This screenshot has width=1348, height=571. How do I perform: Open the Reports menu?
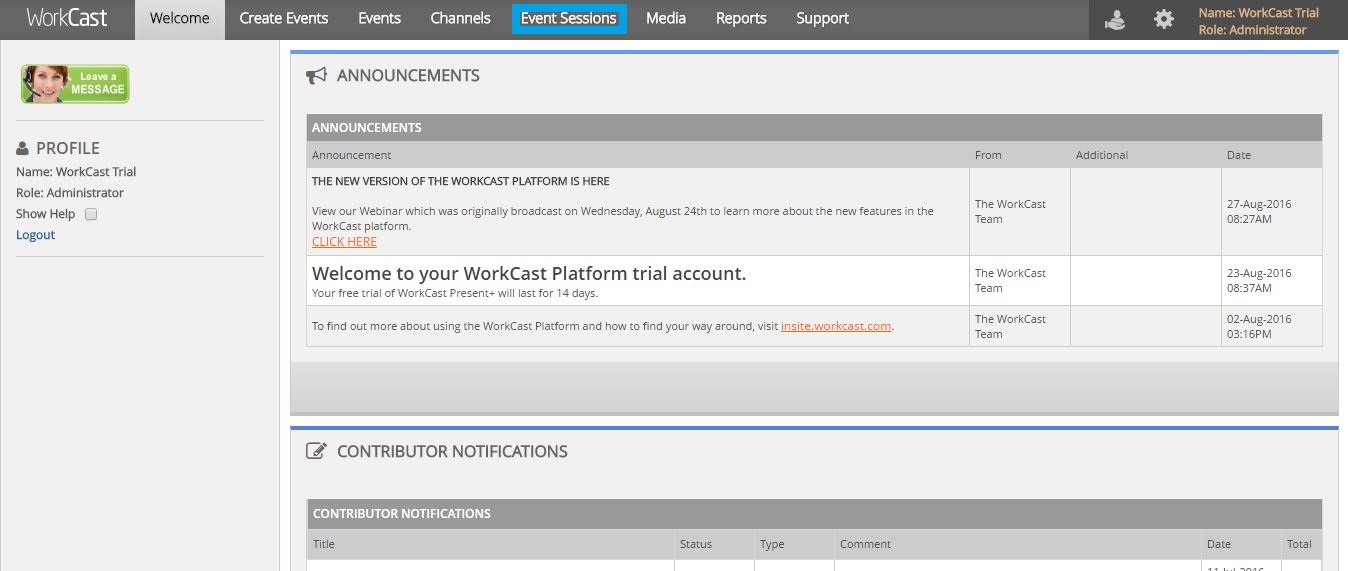pos(741,19)
